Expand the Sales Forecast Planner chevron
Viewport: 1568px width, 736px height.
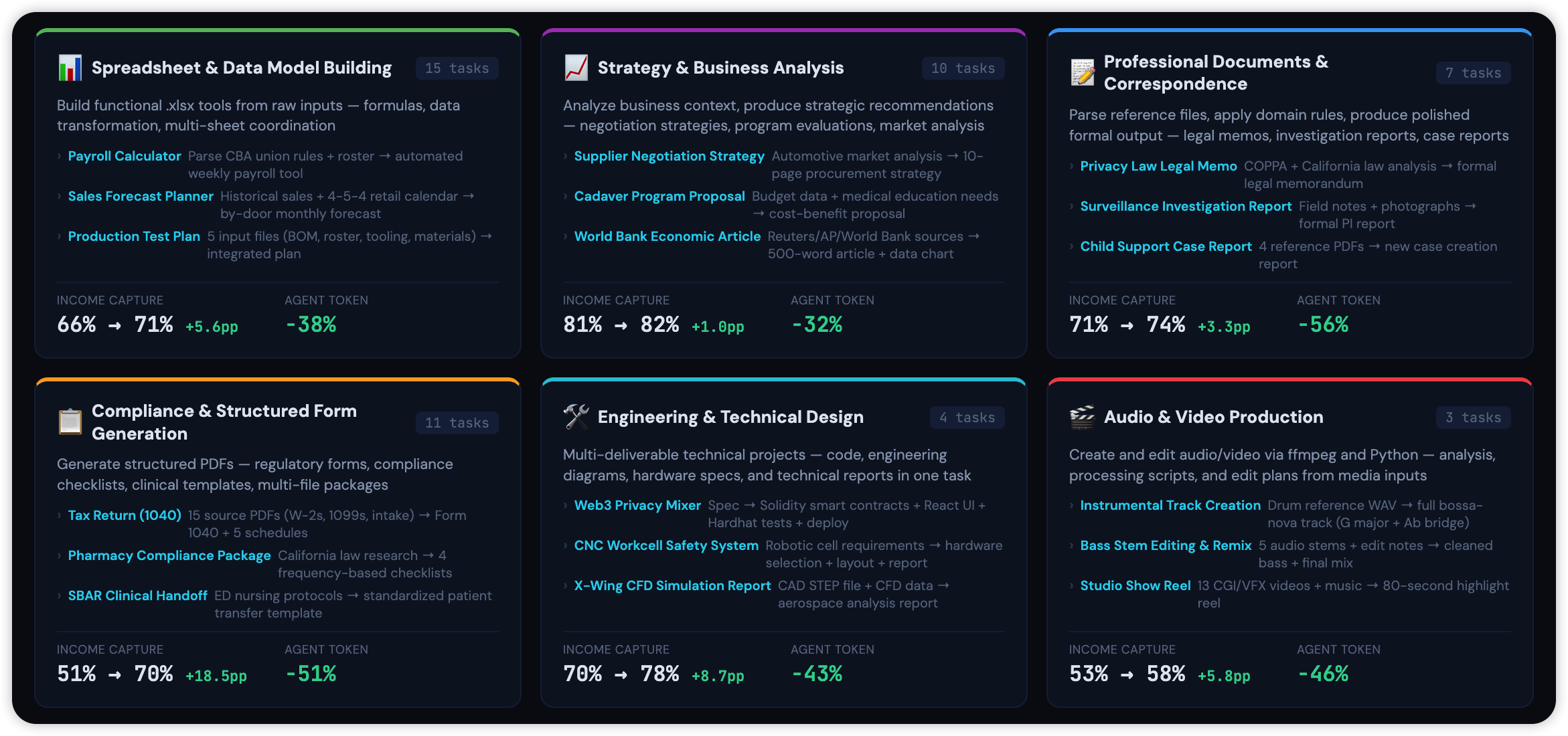[60, 197]
